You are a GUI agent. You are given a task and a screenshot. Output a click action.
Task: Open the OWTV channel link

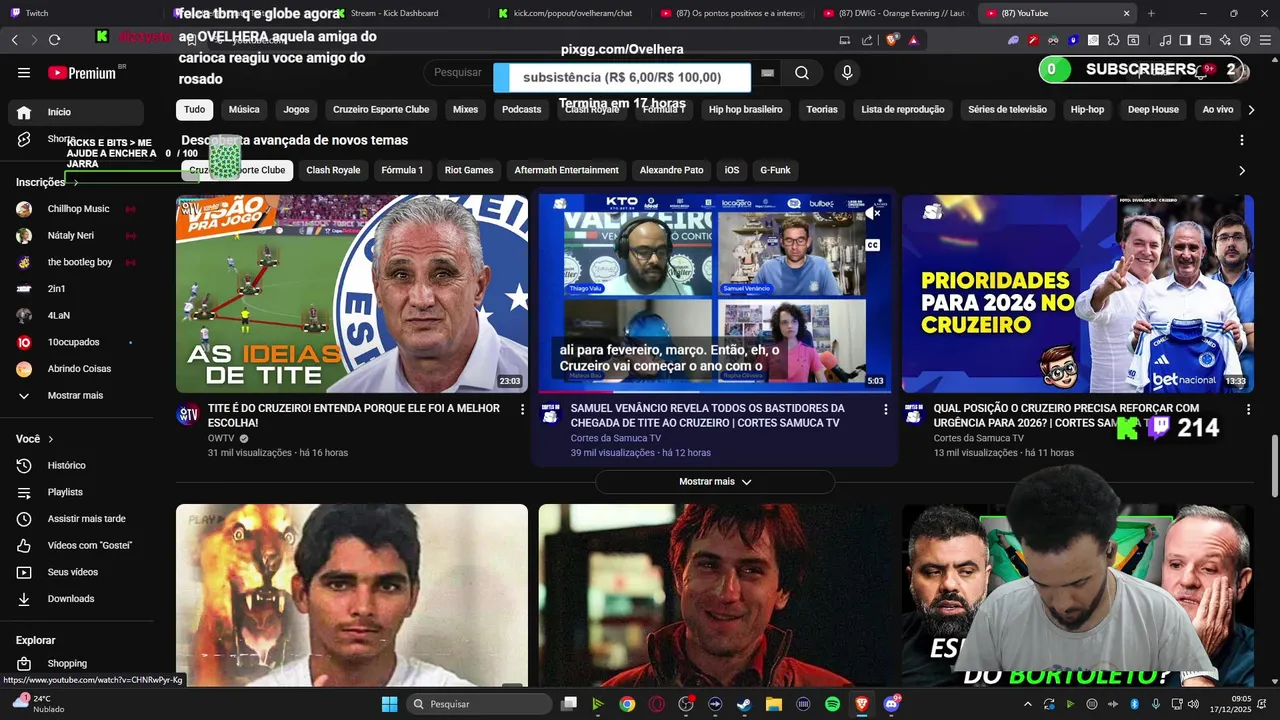pos(221,439)
